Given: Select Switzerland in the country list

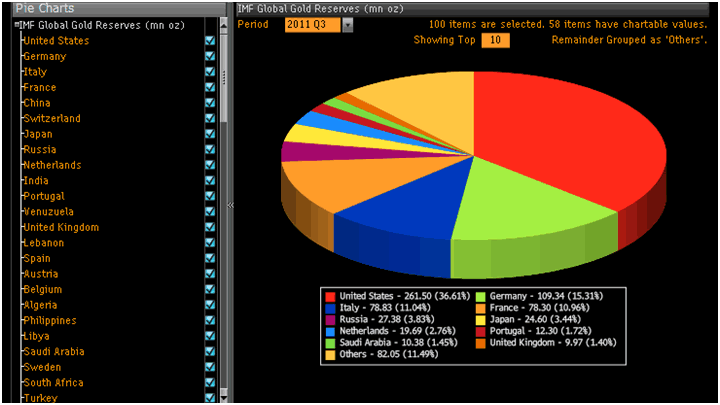Looking at the screenshot, I should click(x=52, y=118).
